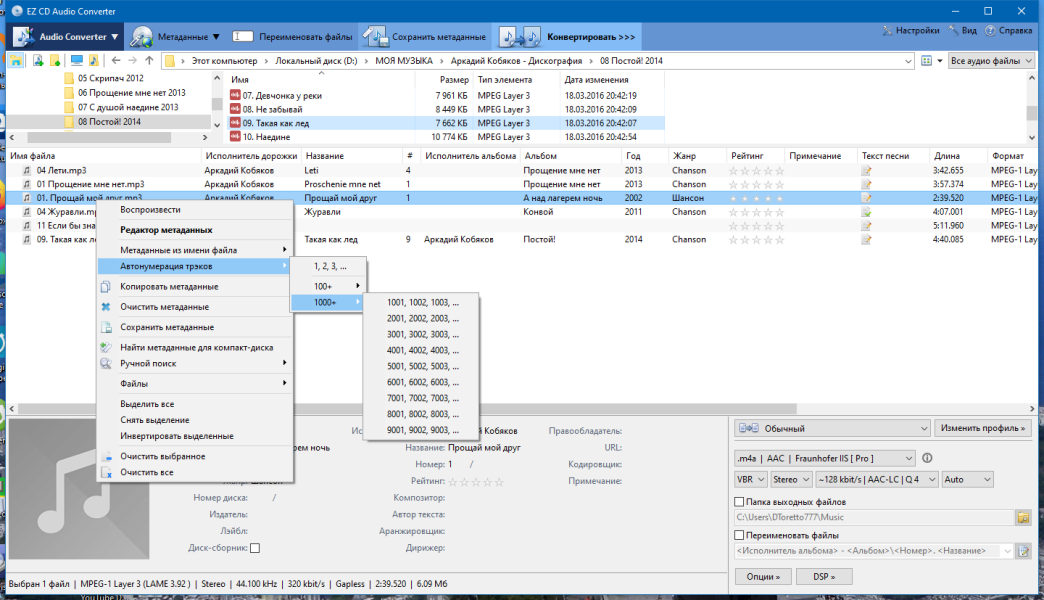Click rating stars of 01 Прощение мне нет.mp3

pyautogui.click(x=756, y=184)
